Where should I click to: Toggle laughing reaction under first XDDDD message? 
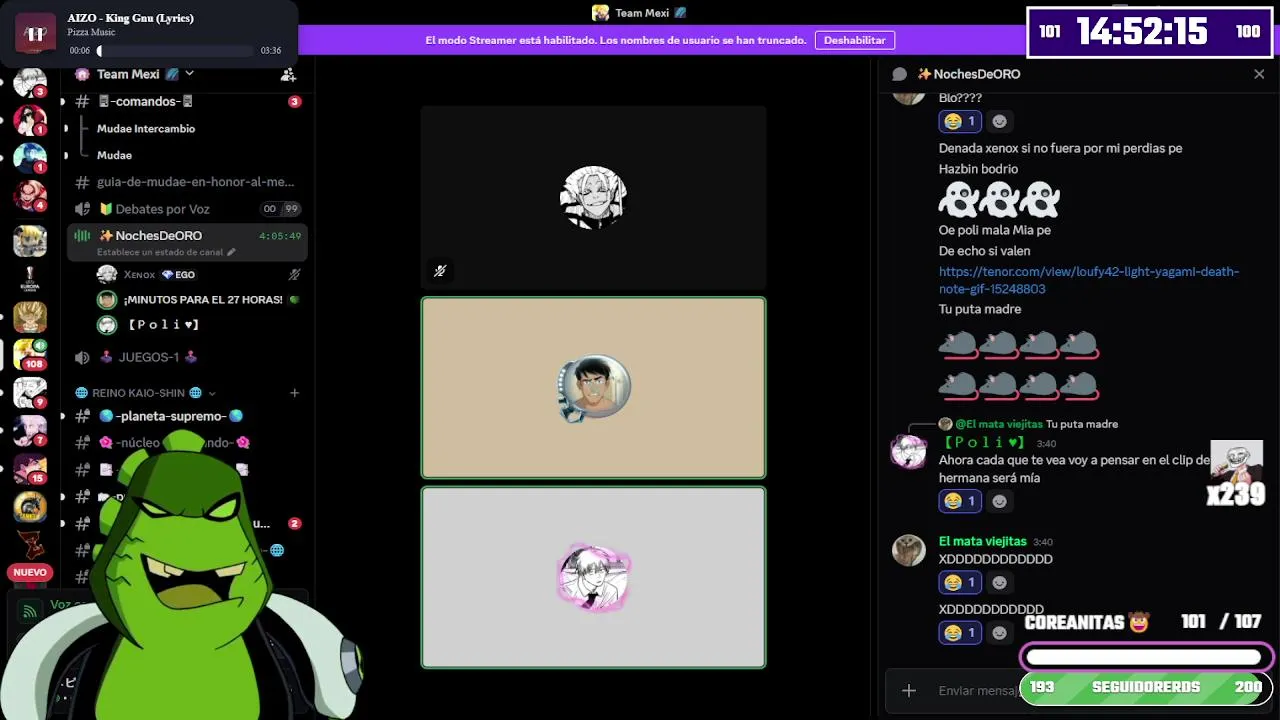(960, 582)
